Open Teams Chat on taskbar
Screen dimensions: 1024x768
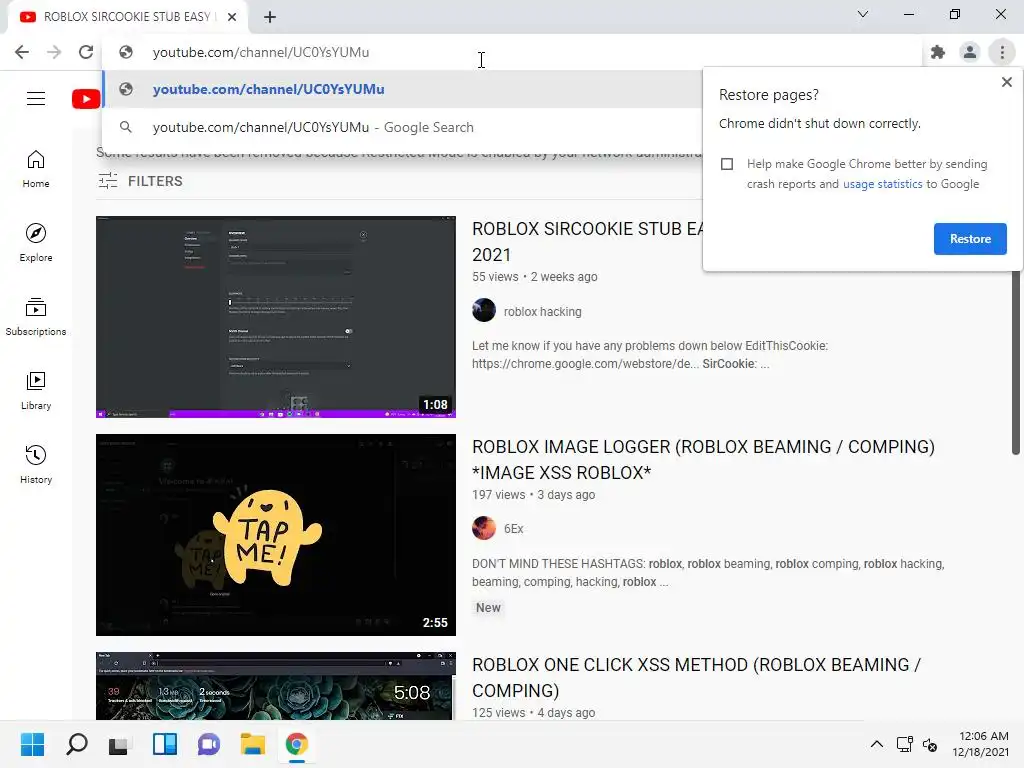208,744
